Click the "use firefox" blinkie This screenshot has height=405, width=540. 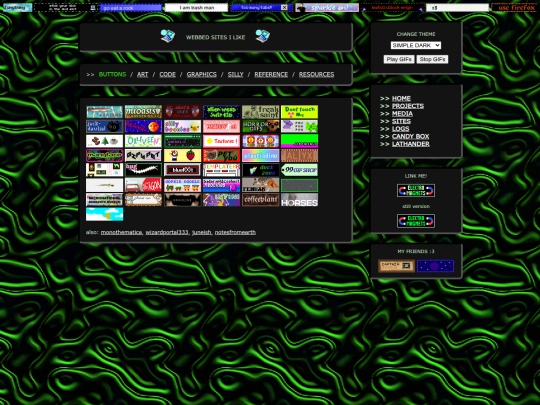(x=516, y=7)
